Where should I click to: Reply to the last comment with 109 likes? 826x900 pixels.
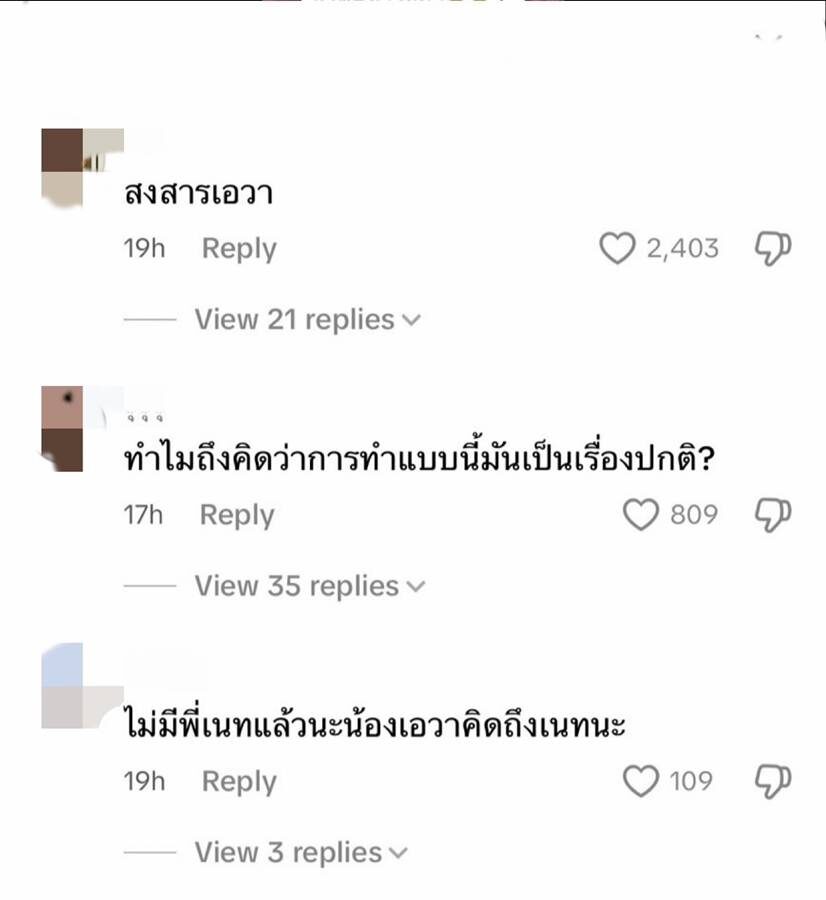pos(239,782)
